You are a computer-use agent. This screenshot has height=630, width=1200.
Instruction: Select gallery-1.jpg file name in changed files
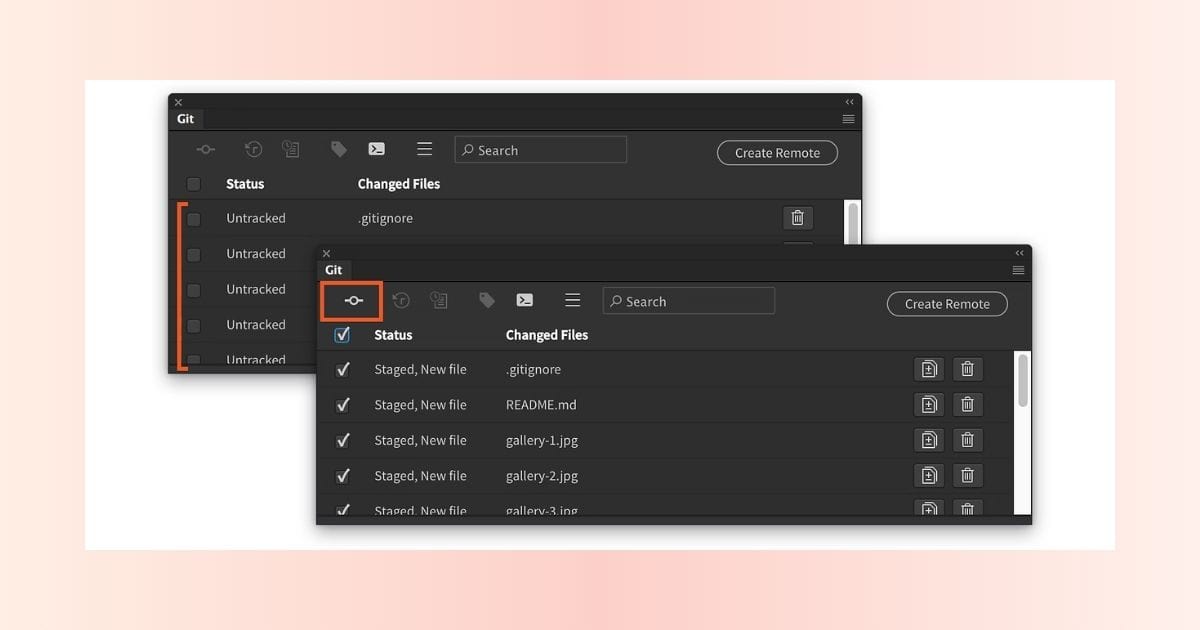(542, 440)
